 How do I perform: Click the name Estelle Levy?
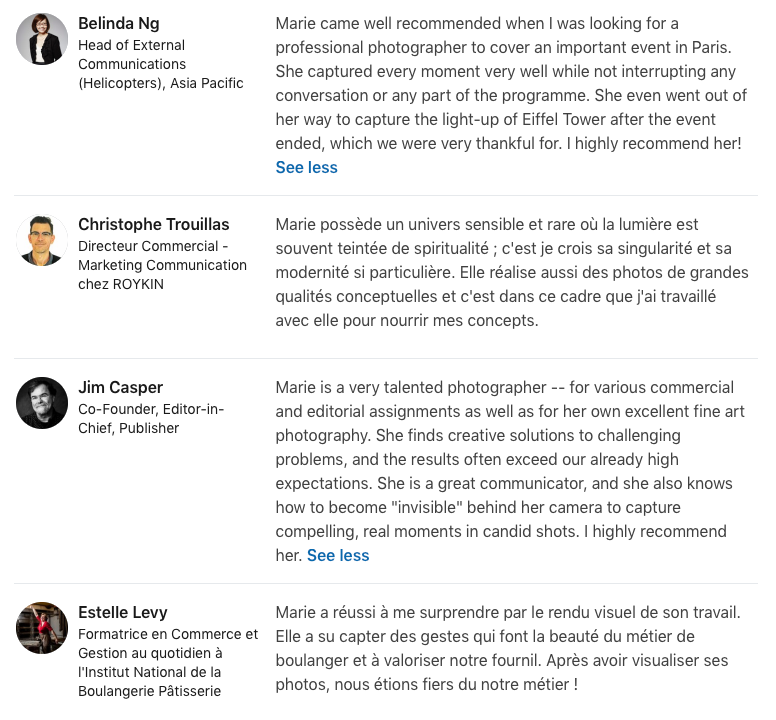pos(123,612)
